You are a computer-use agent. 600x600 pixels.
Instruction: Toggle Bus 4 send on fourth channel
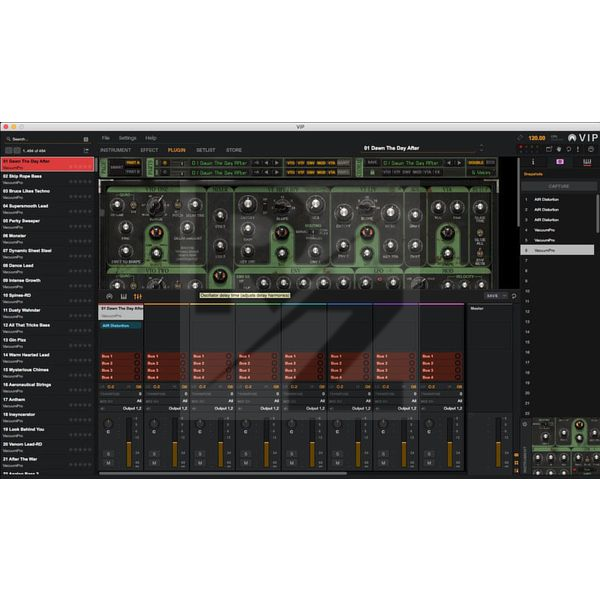click(274, 377)
